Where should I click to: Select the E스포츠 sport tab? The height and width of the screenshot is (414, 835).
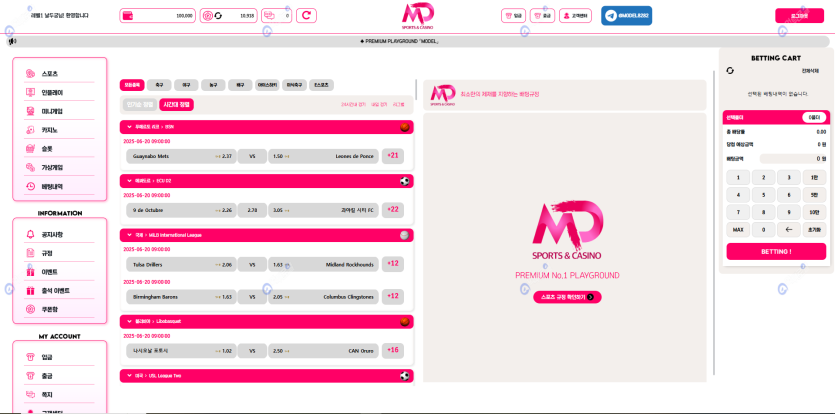[321, 85]
